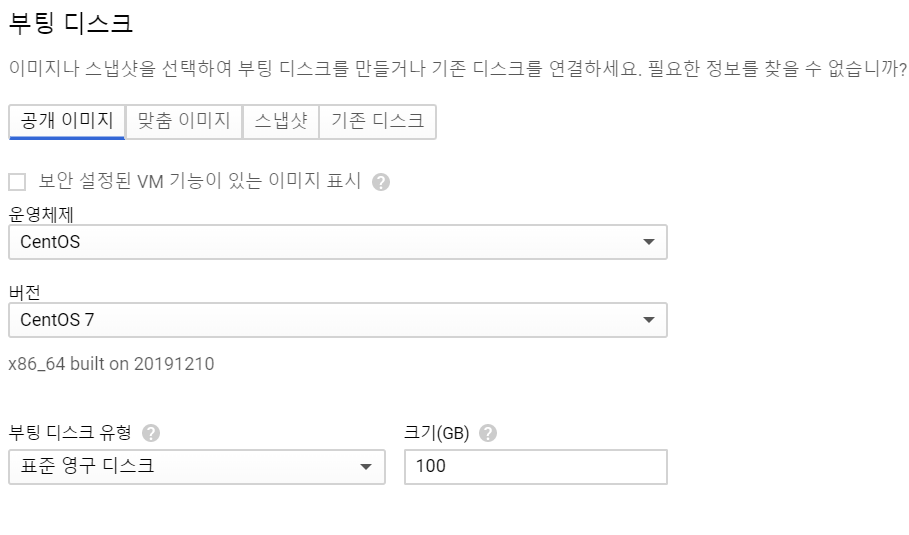Click help icon beside secure VM checkbox
The image size is (909, 535).
coord(380,182)
